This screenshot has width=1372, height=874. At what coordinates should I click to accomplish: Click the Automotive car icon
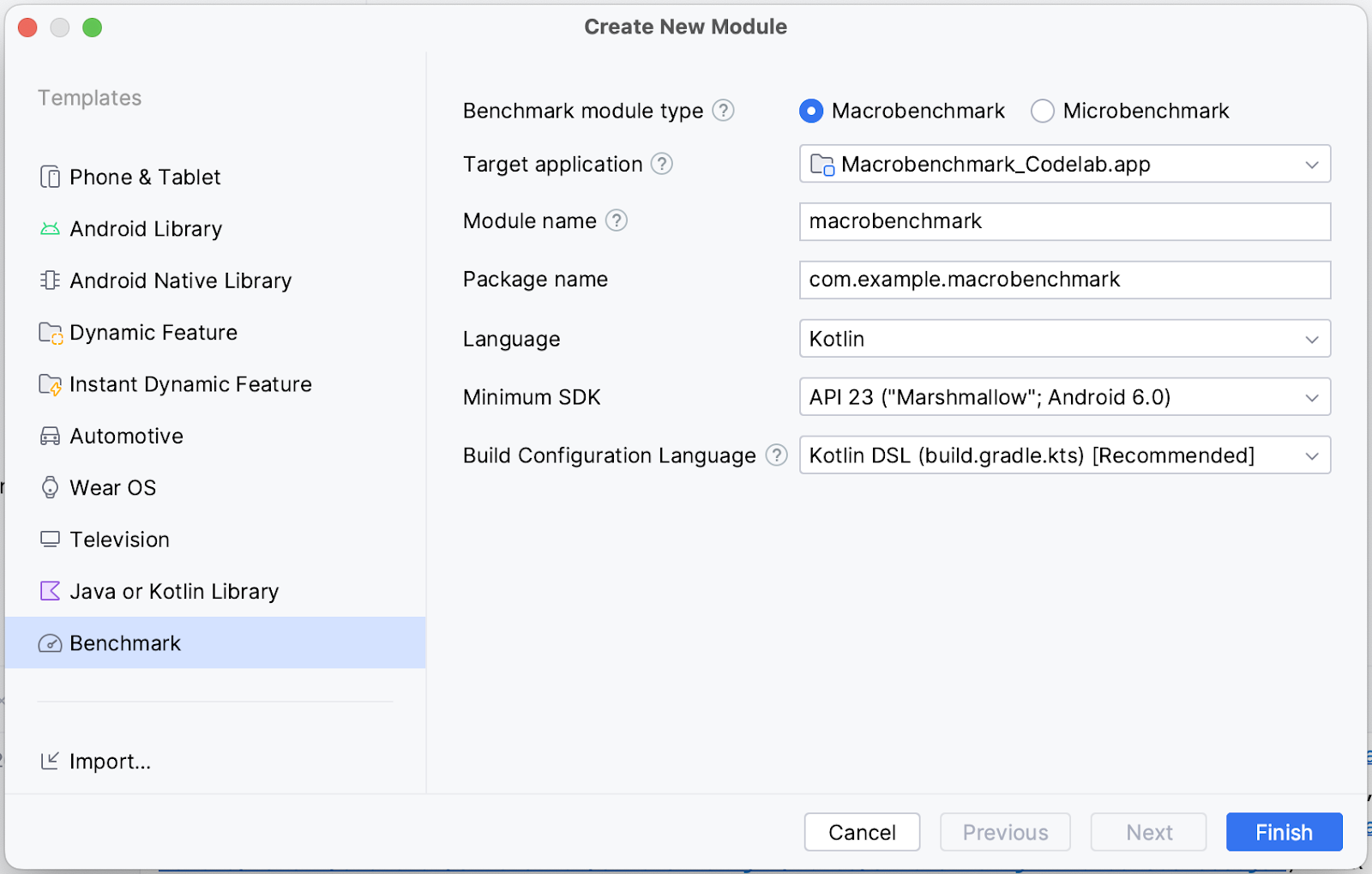coord(50,437)
